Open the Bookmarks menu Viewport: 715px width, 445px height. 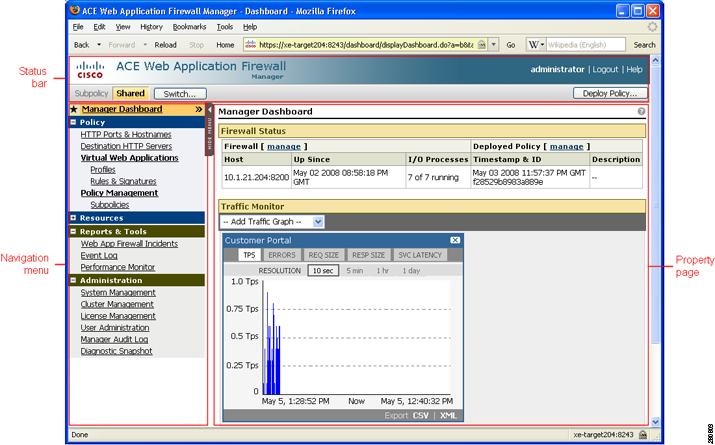188,27
